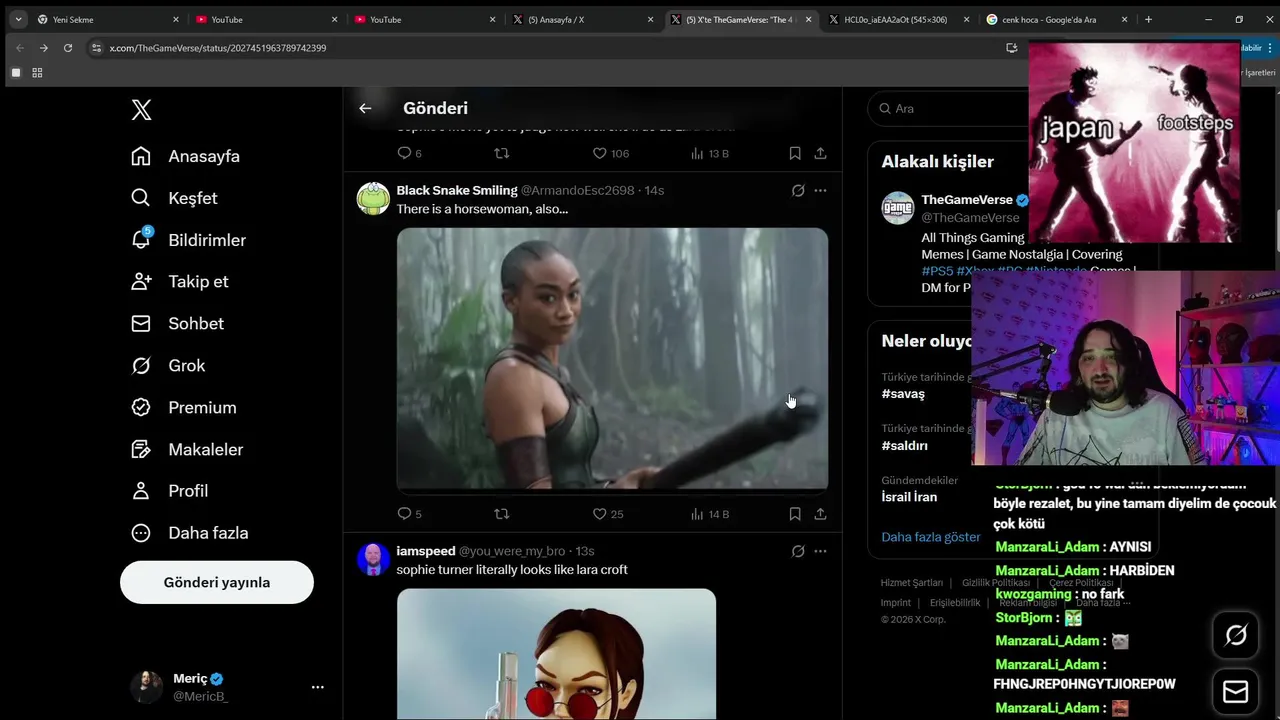
Task: Open TheGameVerse profile in Alakalı kişiler
Action: 967,200
